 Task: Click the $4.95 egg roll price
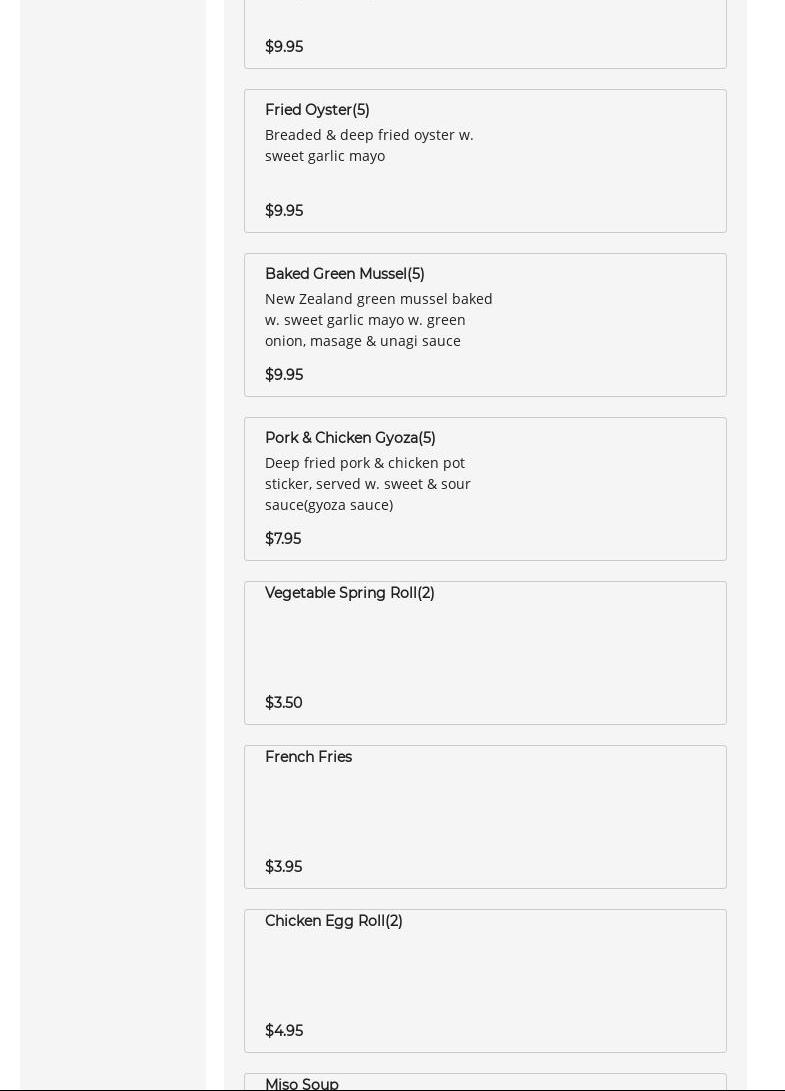coord(284,1031)
